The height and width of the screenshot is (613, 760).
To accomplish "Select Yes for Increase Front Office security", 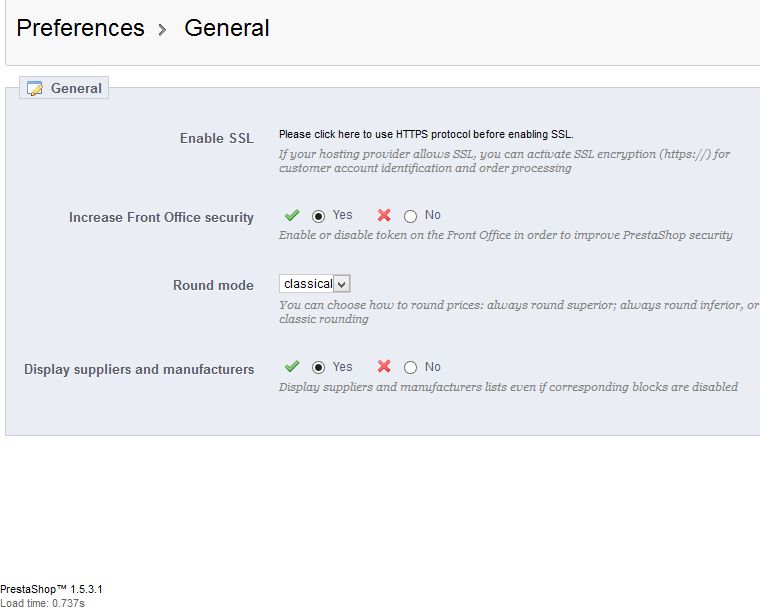I will pyautogui.click(x=319, y=216).
